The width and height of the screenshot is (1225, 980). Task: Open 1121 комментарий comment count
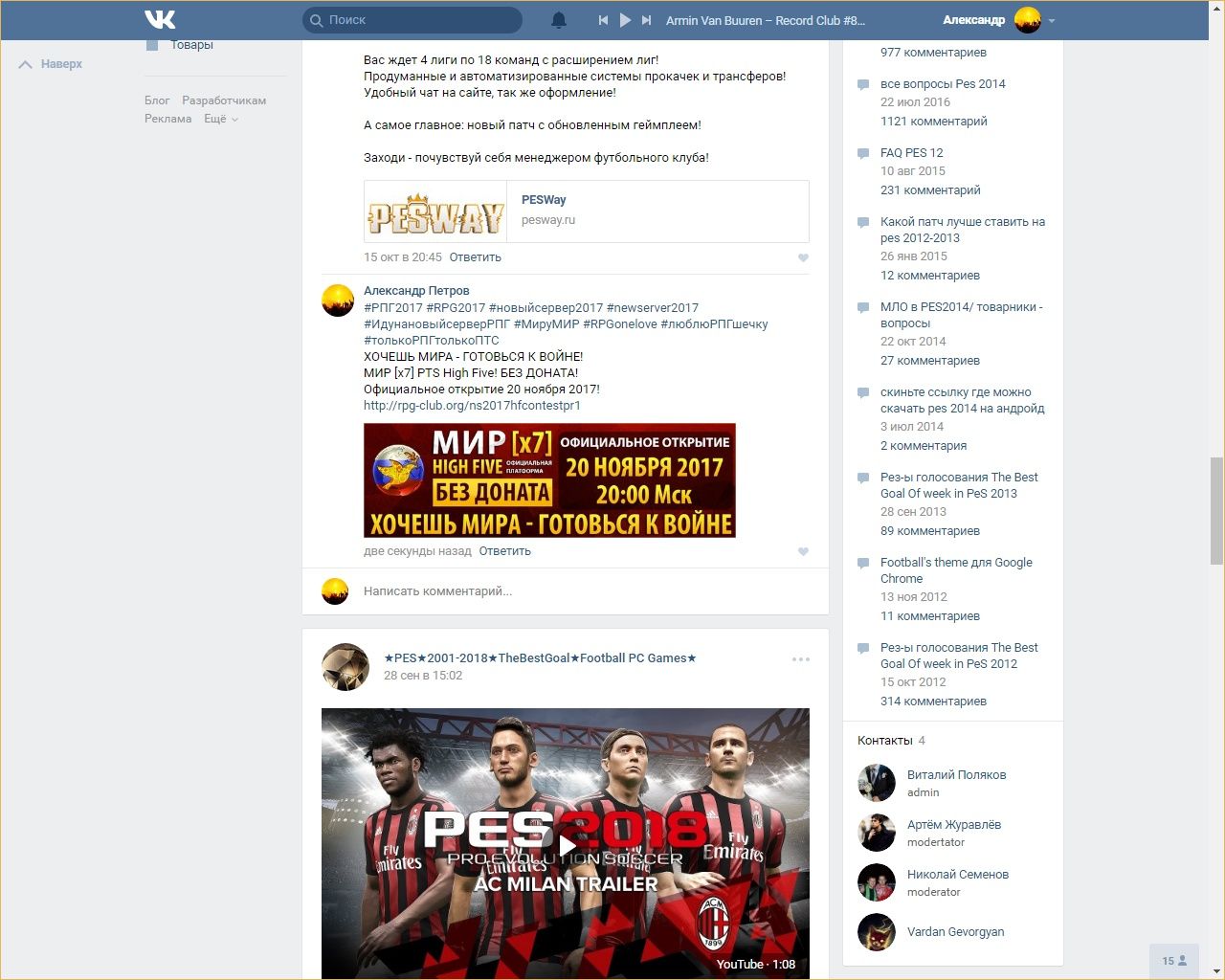[934, 122]
